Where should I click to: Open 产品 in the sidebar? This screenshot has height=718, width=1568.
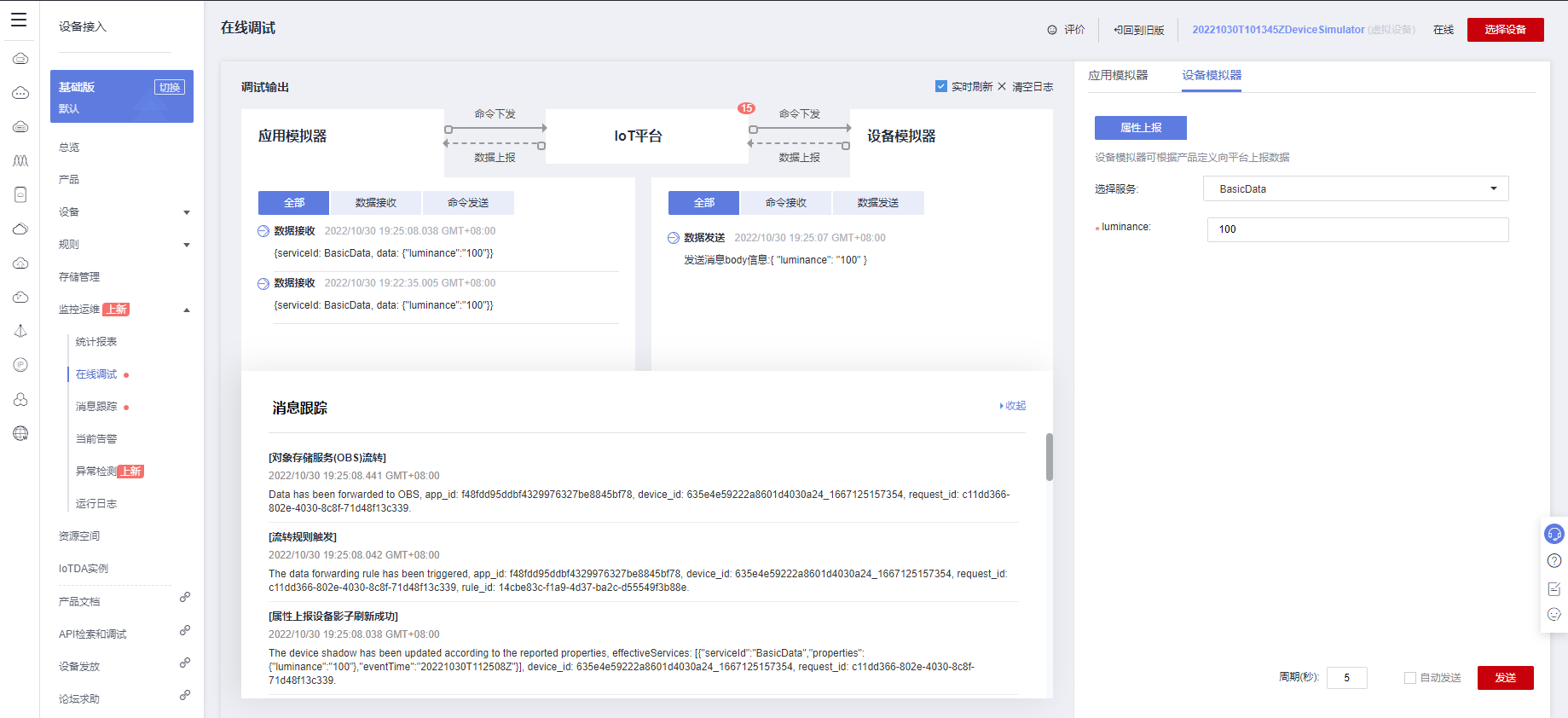click(x=69, y=180)
